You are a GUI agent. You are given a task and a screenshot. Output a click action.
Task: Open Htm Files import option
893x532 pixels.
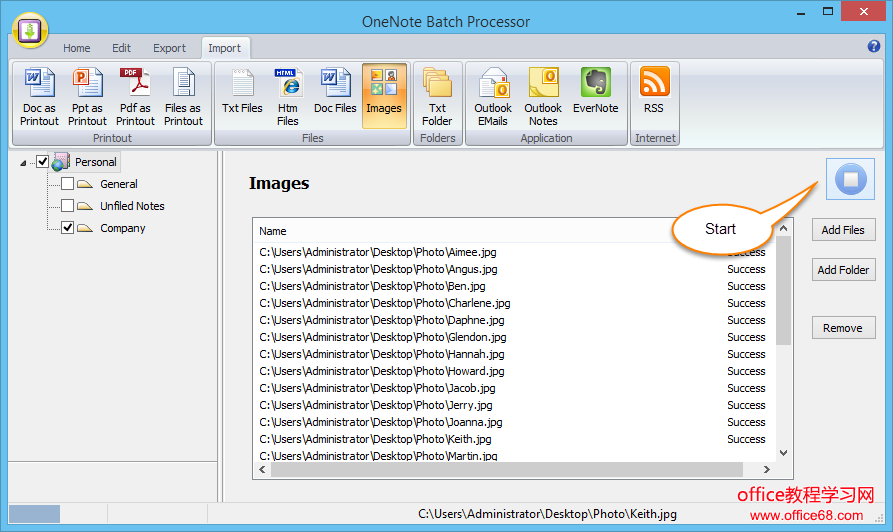(288, 97)
